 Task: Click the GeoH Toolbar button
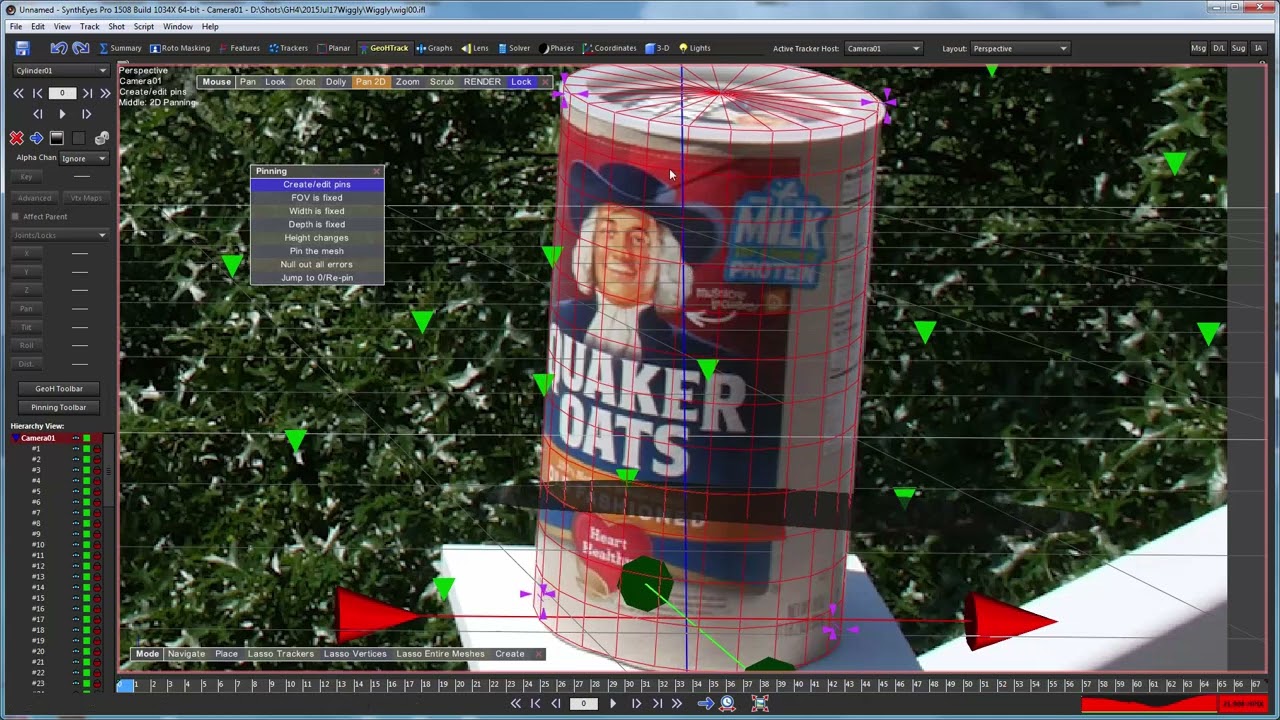click(59, 388)
